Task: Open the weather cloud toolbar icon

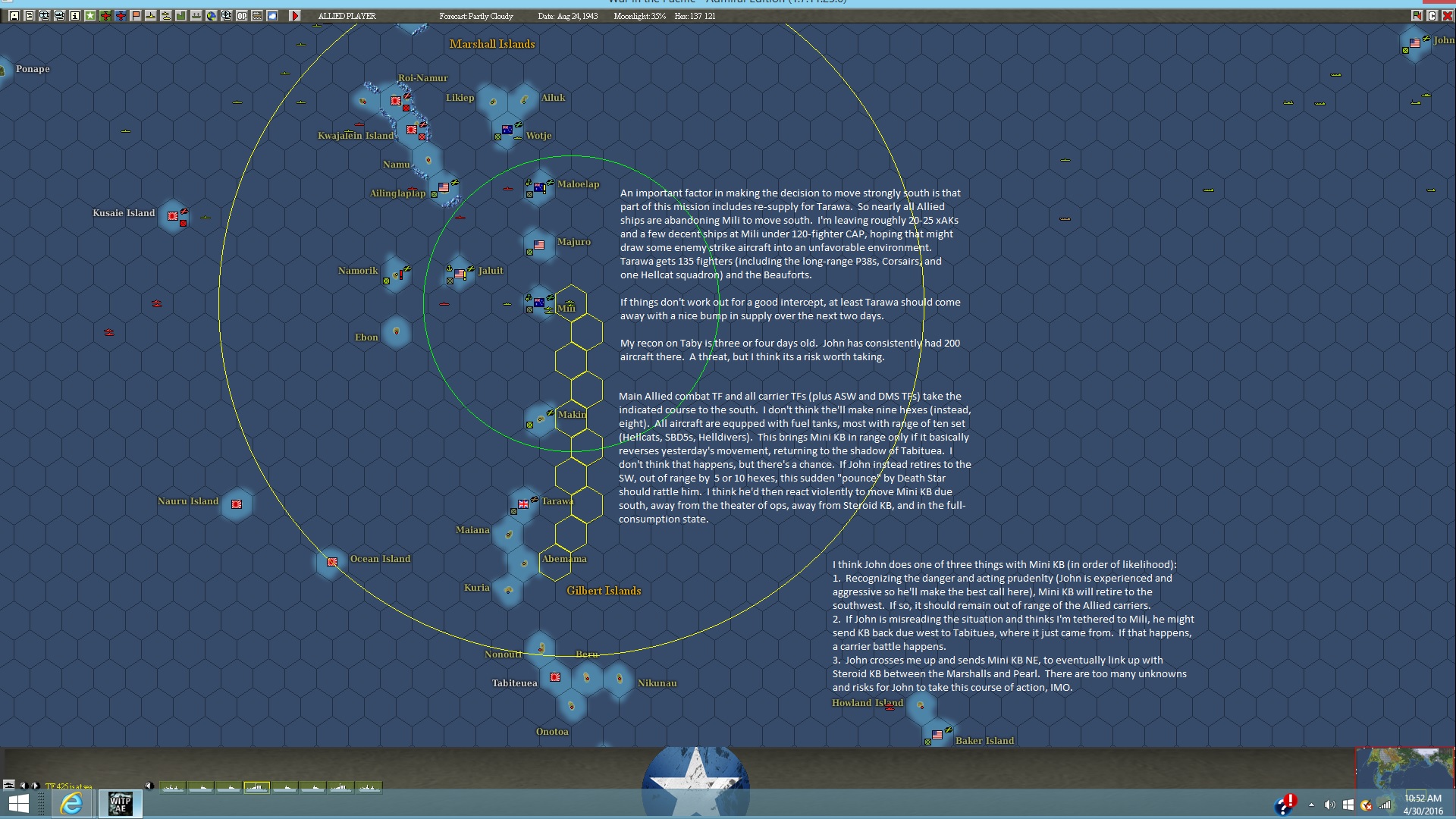Action: tap(272, 15)
